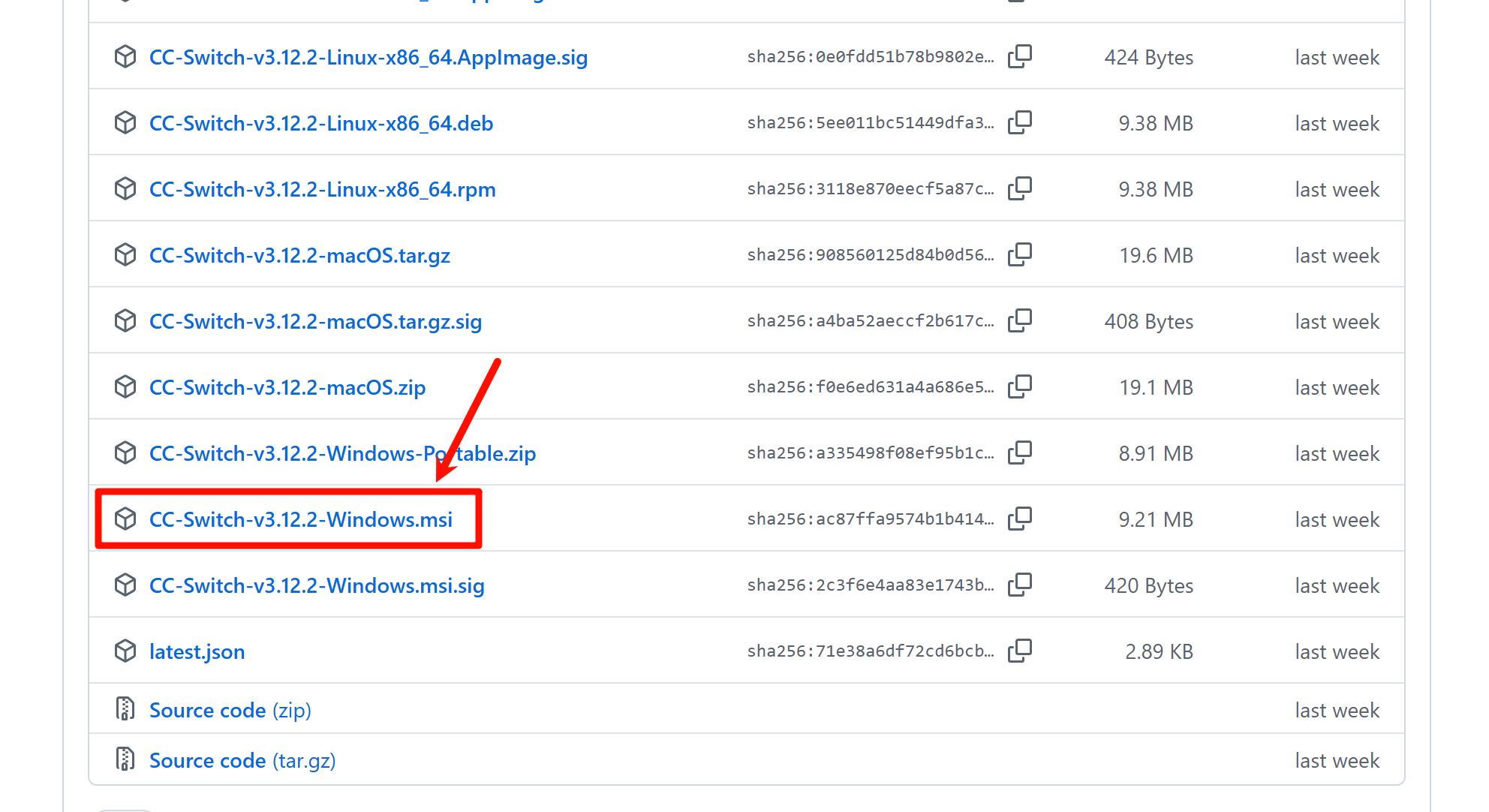Download Source code (tar.gz)
This screenshot has height=812, width=1489.
[x=242, y=761]
